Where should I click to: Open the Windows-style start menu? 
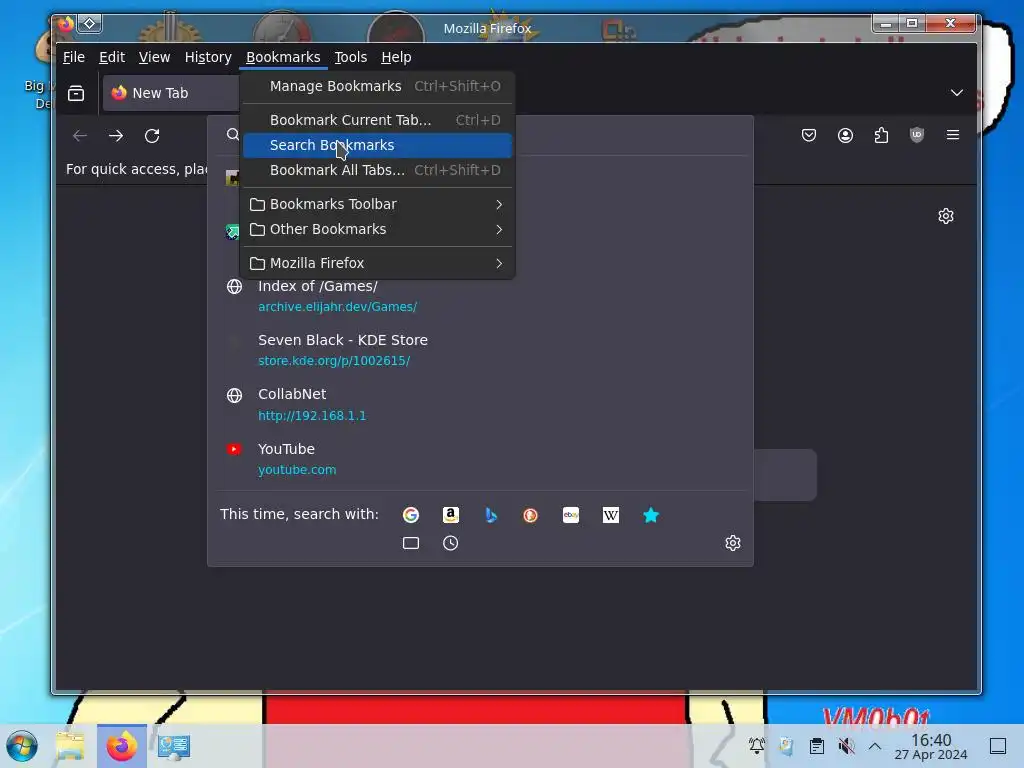(22, 746)
